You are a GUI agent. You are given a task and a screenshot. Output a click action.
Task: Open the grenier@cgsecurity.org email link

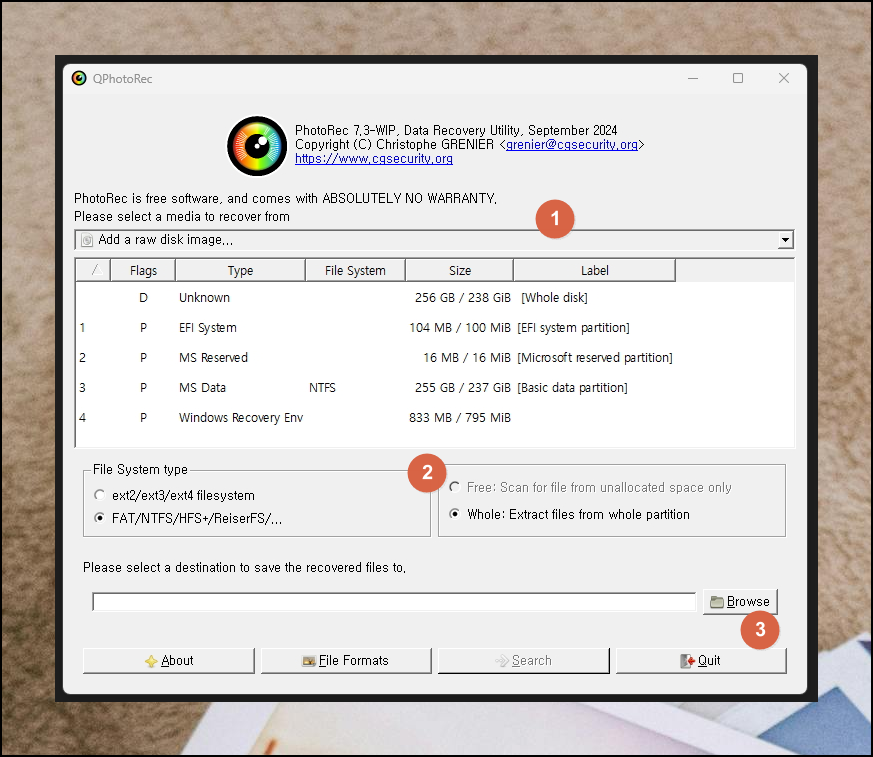[572, 145]
